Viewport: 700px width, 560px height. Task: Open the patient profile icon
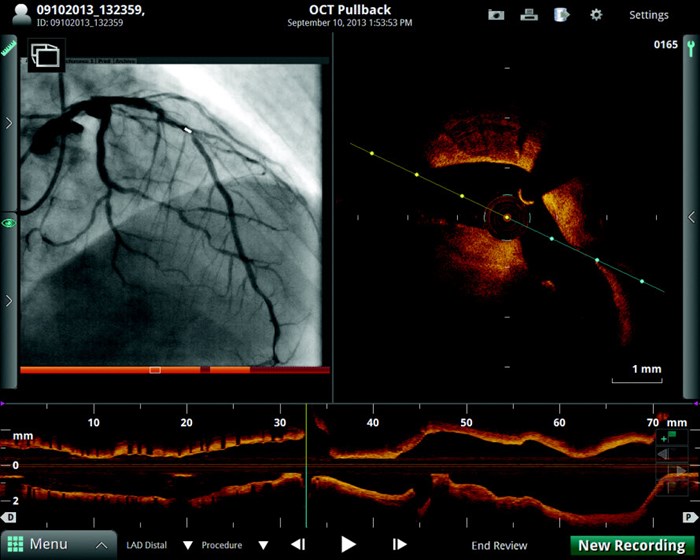[22, 14]
